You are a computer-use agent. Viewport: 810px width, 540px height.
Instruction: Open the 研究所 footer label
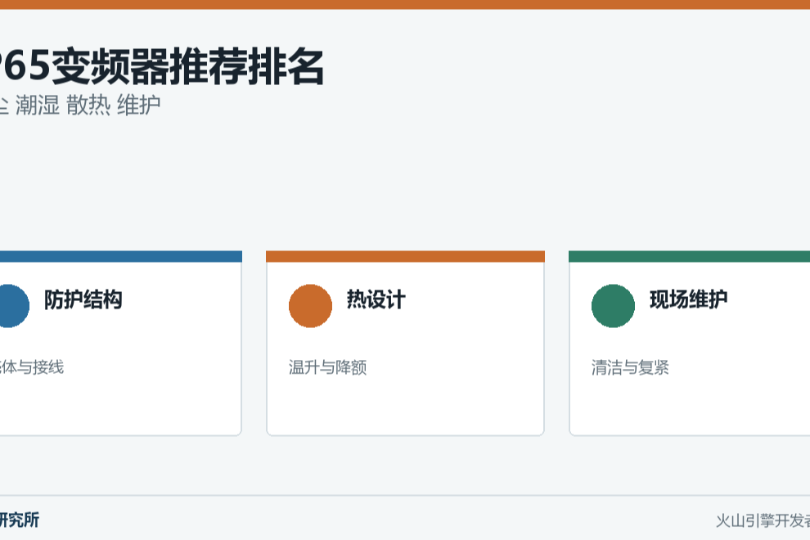click(x=19, y=520)
